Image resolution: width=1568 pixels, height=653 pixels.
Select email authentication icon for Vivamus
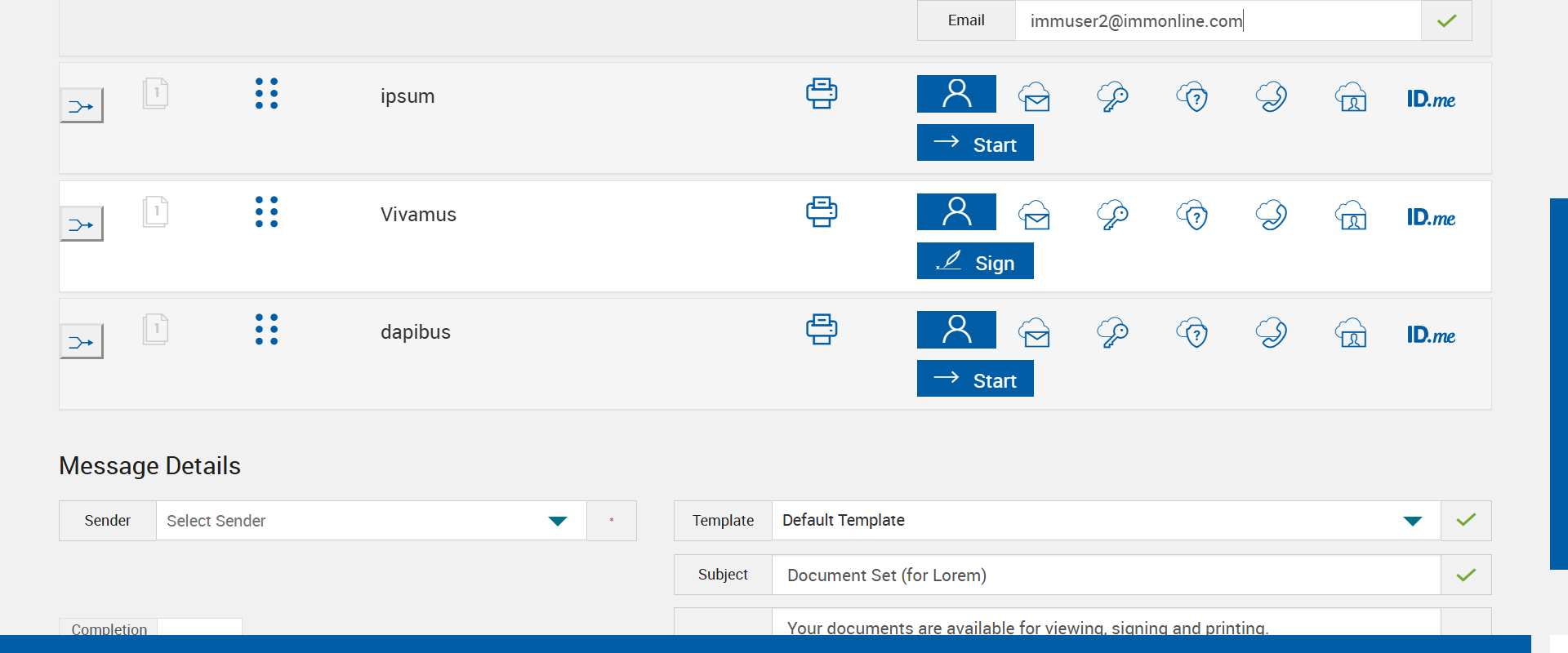point(1034,215)
